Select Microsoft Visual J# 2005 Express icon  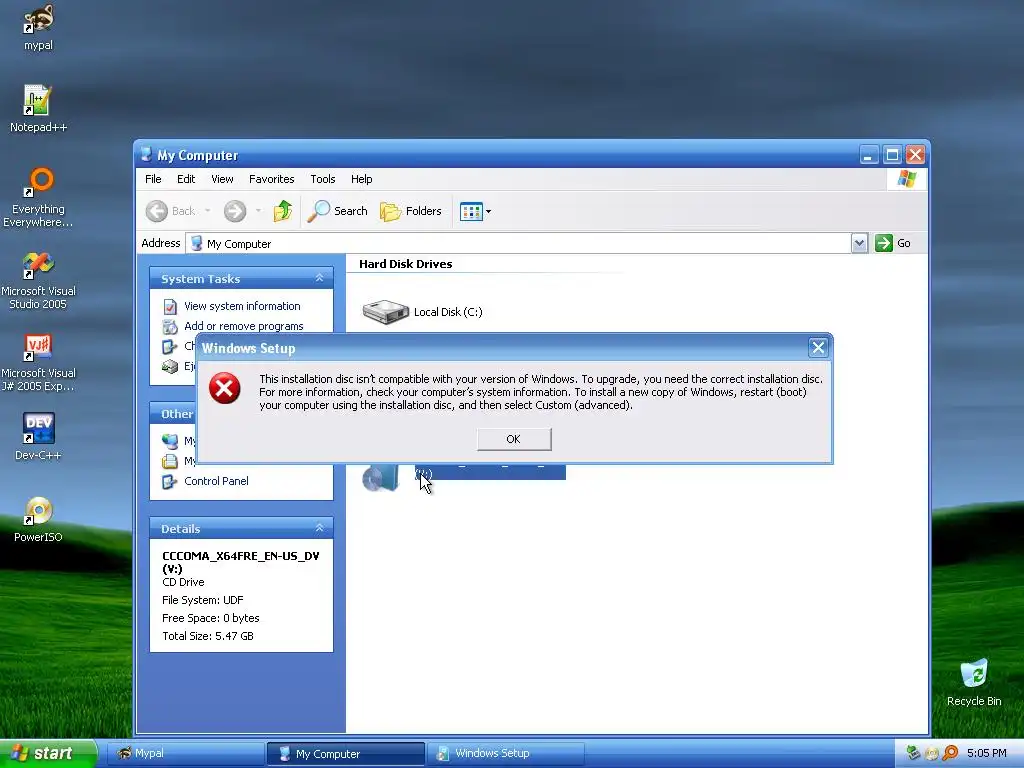click(38, 362)
